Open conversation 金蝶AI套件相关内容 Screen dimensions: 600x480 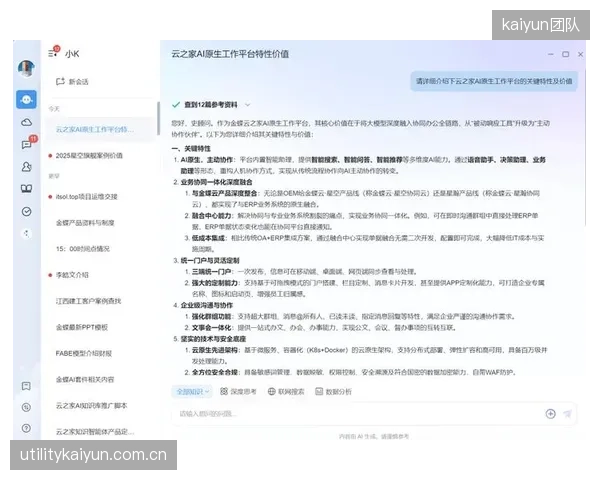pos(85,380)
